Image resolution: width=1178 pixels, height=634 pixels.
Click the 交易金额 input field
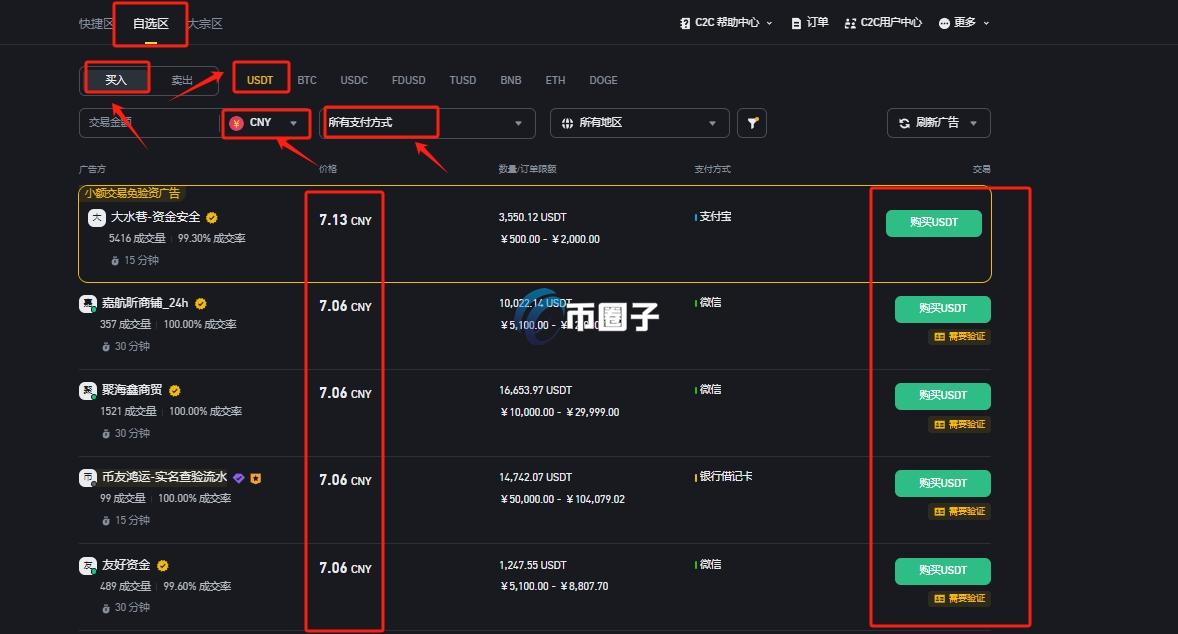click(150, 122)
